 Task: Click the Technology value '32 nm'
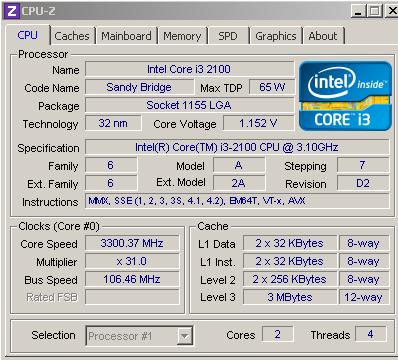point(113,123)
